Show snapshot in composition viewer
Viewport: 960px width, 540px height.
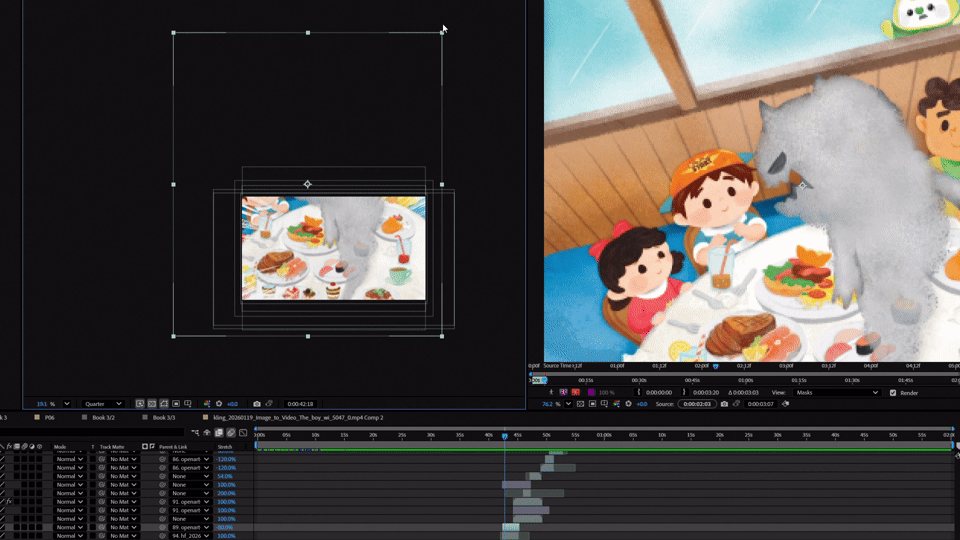[269, 403]
